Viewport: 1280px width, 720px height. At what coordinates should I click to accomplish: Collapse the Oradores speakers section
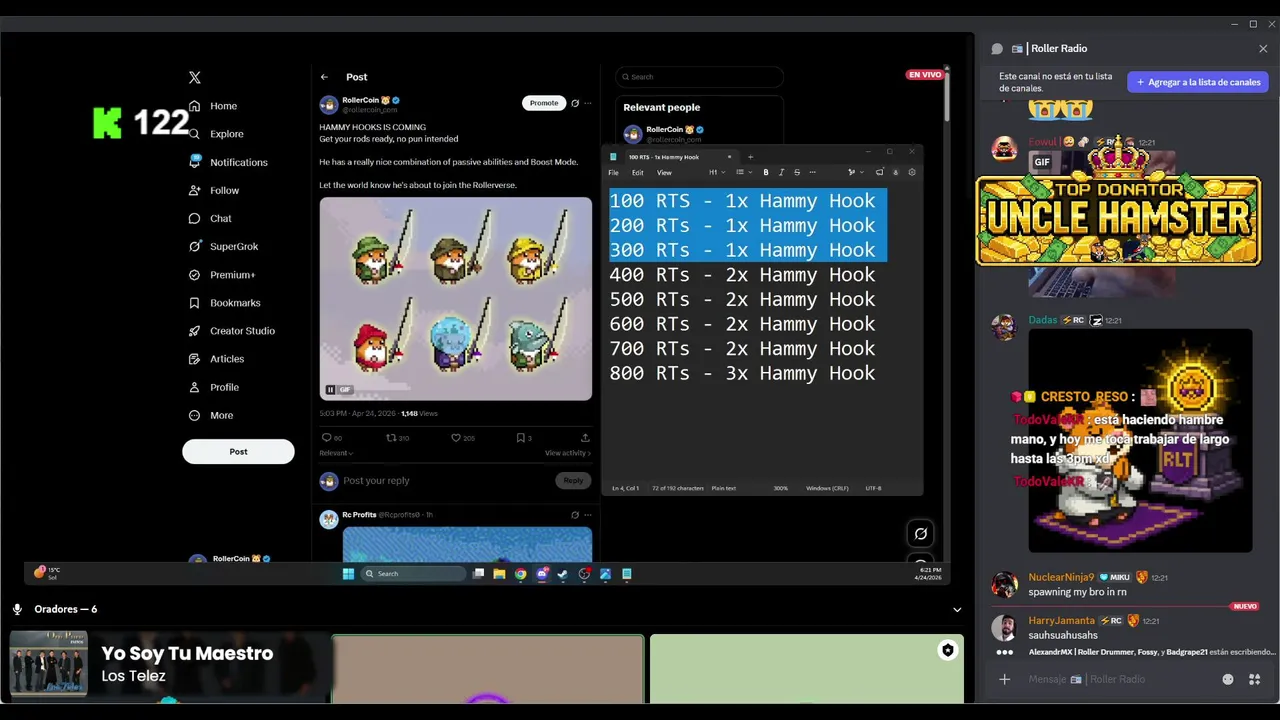pyautogui.click(x=957, y=609)
